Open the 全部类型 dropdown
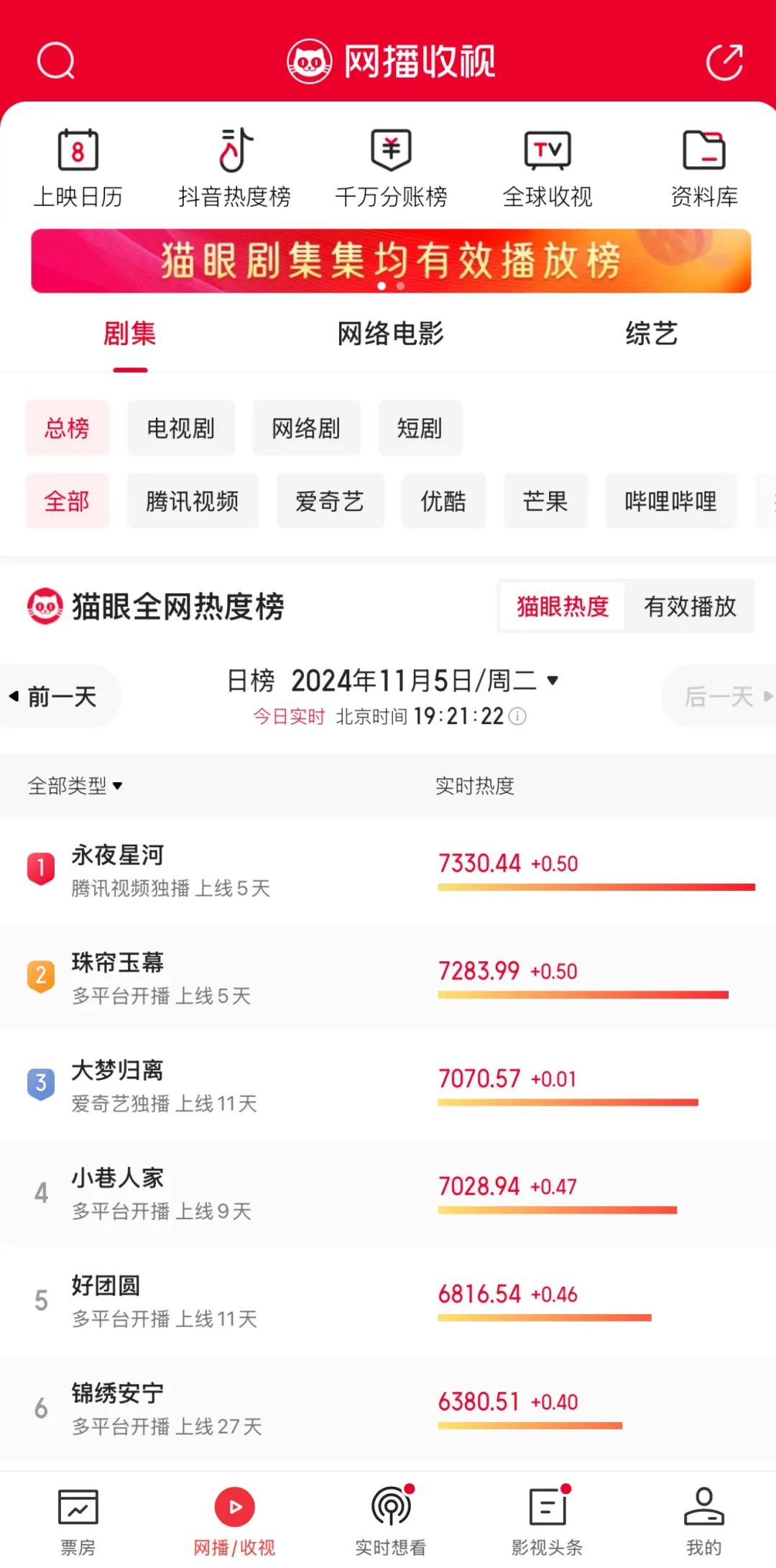Image resolution: width=776 pixels, height=1568 pixels. click(x=75, y=786)
